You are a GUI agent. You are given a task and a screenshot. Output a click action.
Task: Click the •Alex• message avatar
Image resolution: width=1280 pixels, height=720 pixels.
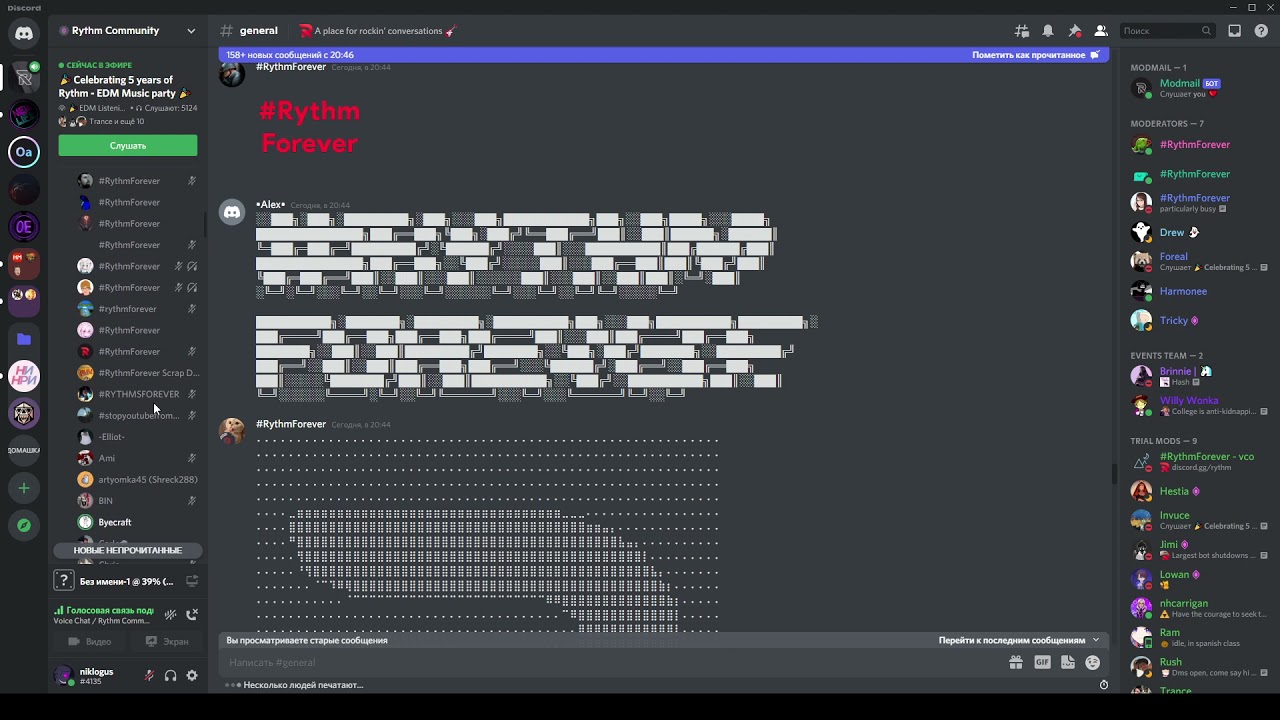pyautogui.click(x=232, y=213)
